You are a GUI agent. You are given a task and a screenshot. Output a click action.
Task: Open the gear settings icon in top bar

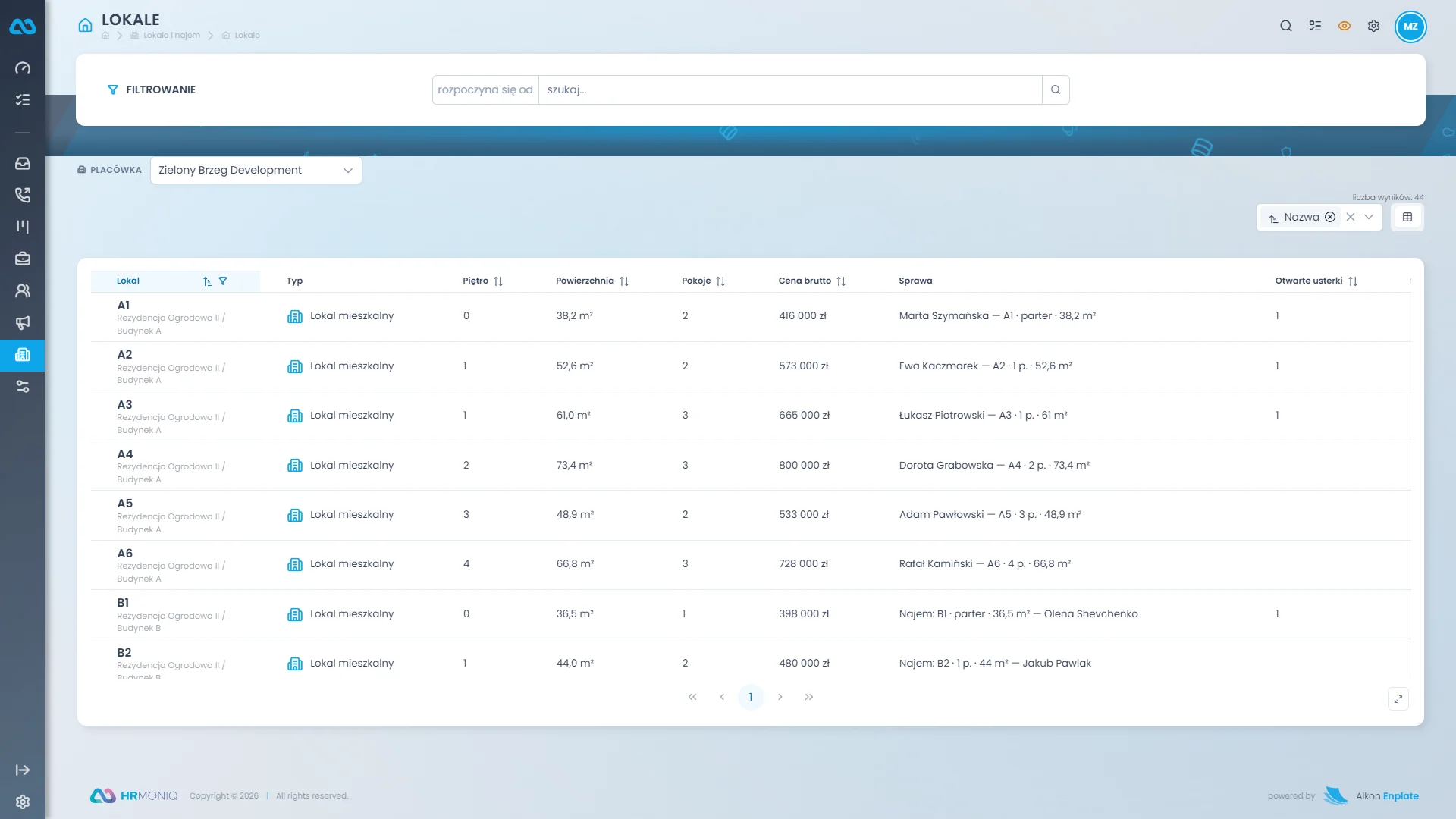pos(1373,26)
